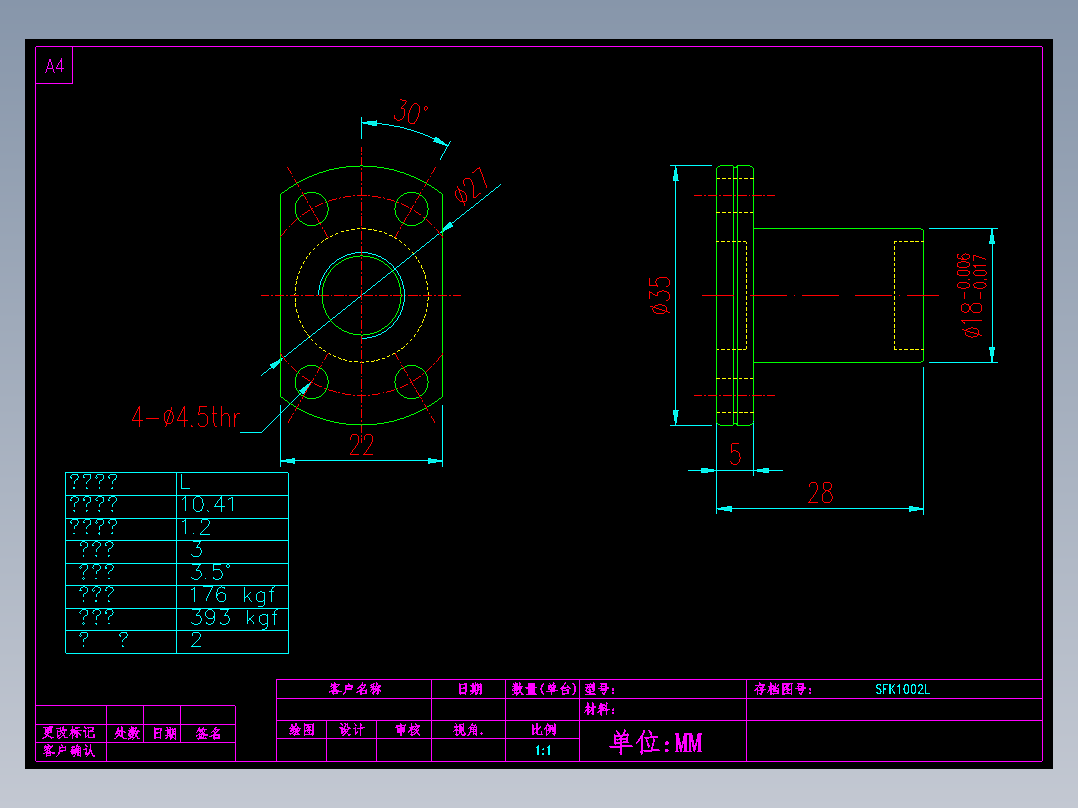Click the ø18 toleranced diameter dimension
The height and width of the screenshot is (808, 1078).
[x=973, y=296]
